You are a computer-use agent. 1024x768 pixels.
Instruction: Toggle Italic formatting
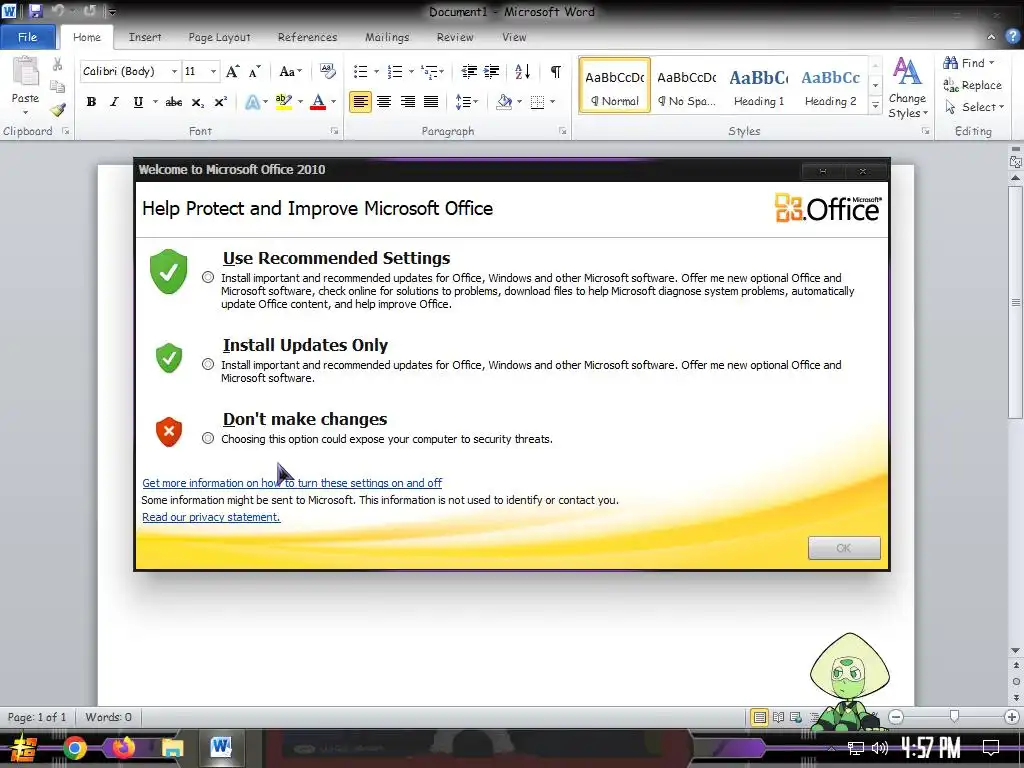coord(114,102)
